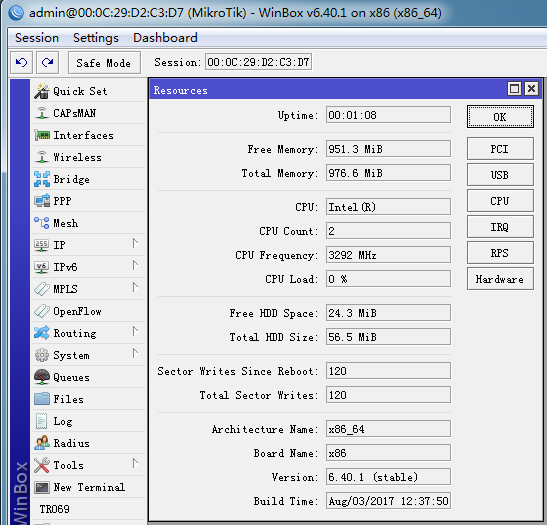Click the Board Name value x86
Image resolution: width=547 pixels, height=525 pixels.
388,453
